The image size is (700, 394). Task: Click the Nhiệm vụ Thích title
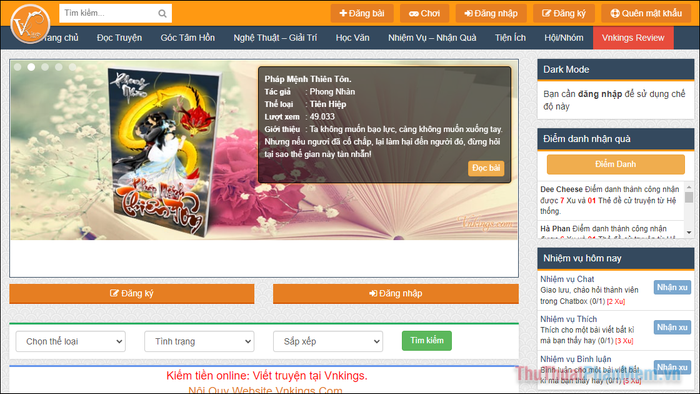coord(568,319)
